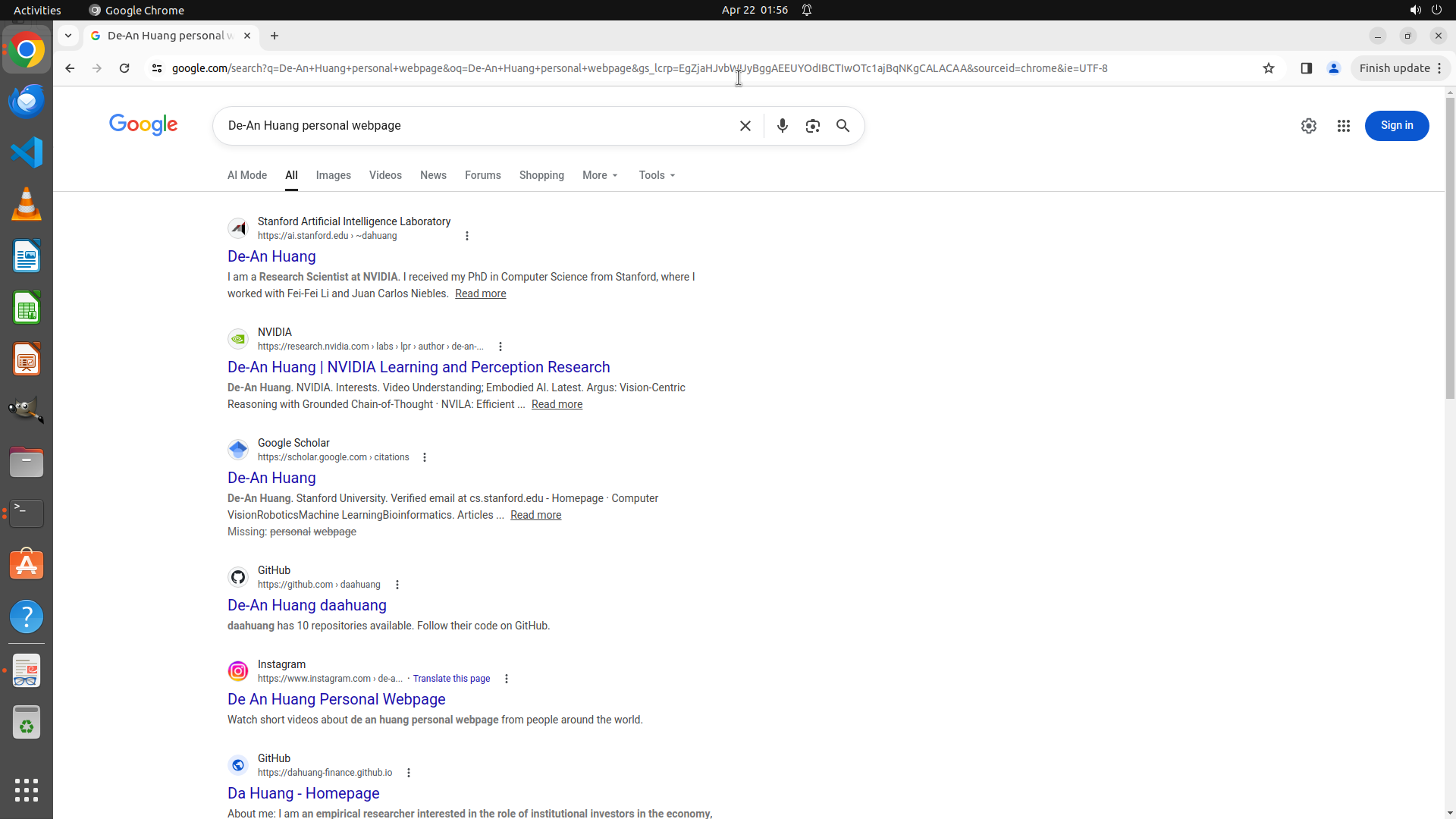Click the magnifier search button
The width and height of the screenshot is (1456, 819).
843,126
